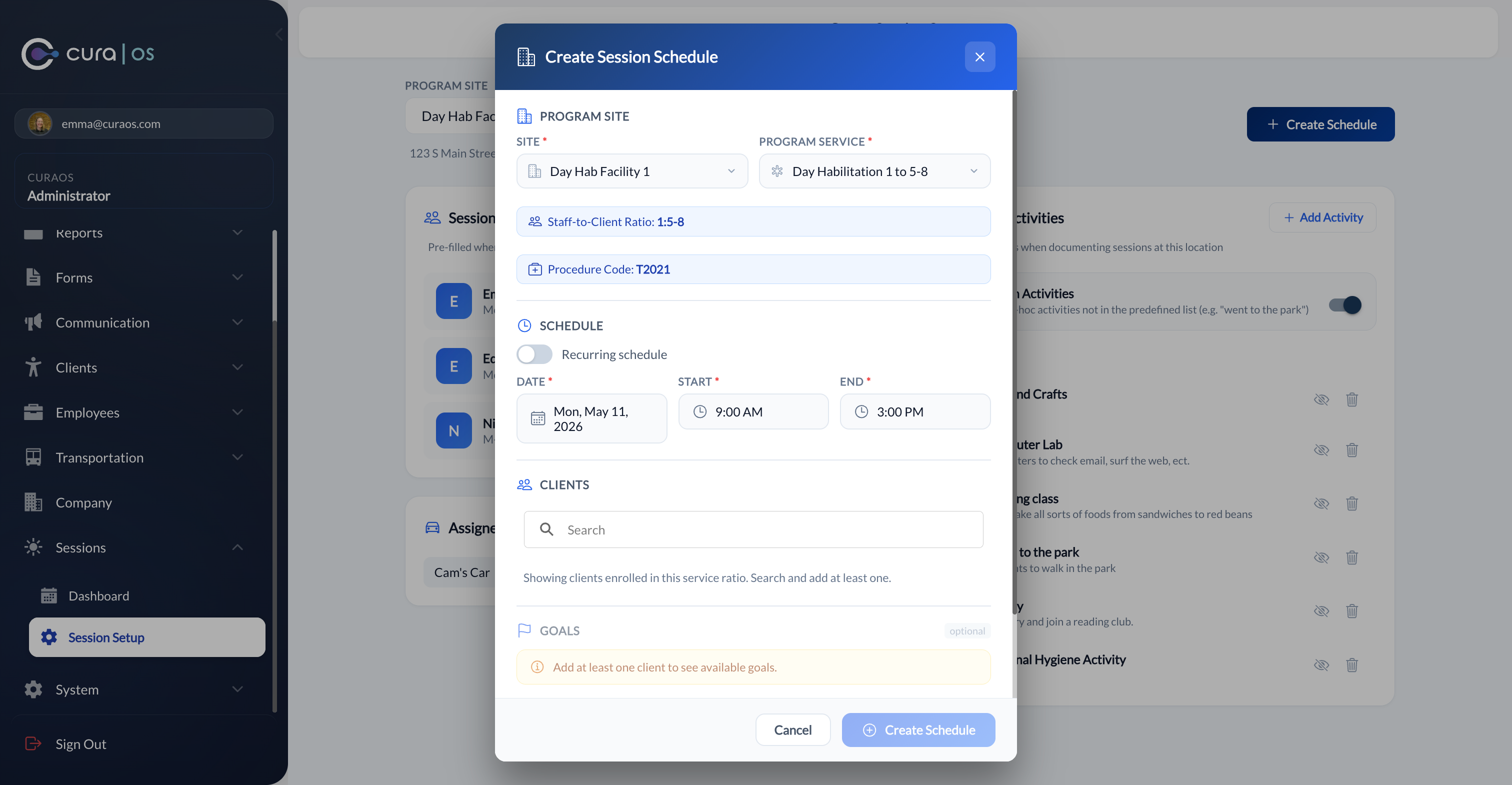Viewport: 1512px width, 785px height.
Task: Click the System gear icon
Action: point(33,689)
